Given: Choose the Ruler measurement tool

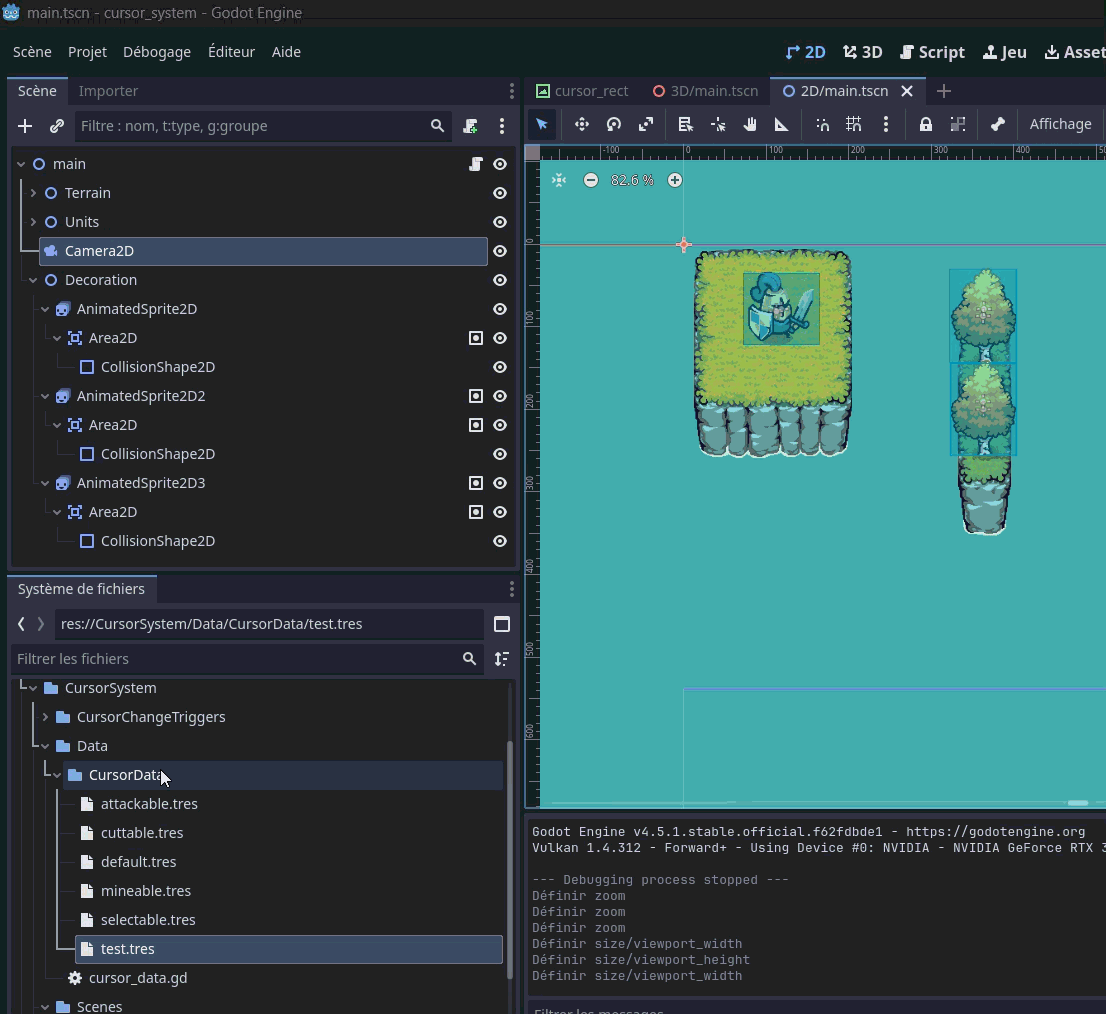Looking at the screenshot, I should 782,124.
